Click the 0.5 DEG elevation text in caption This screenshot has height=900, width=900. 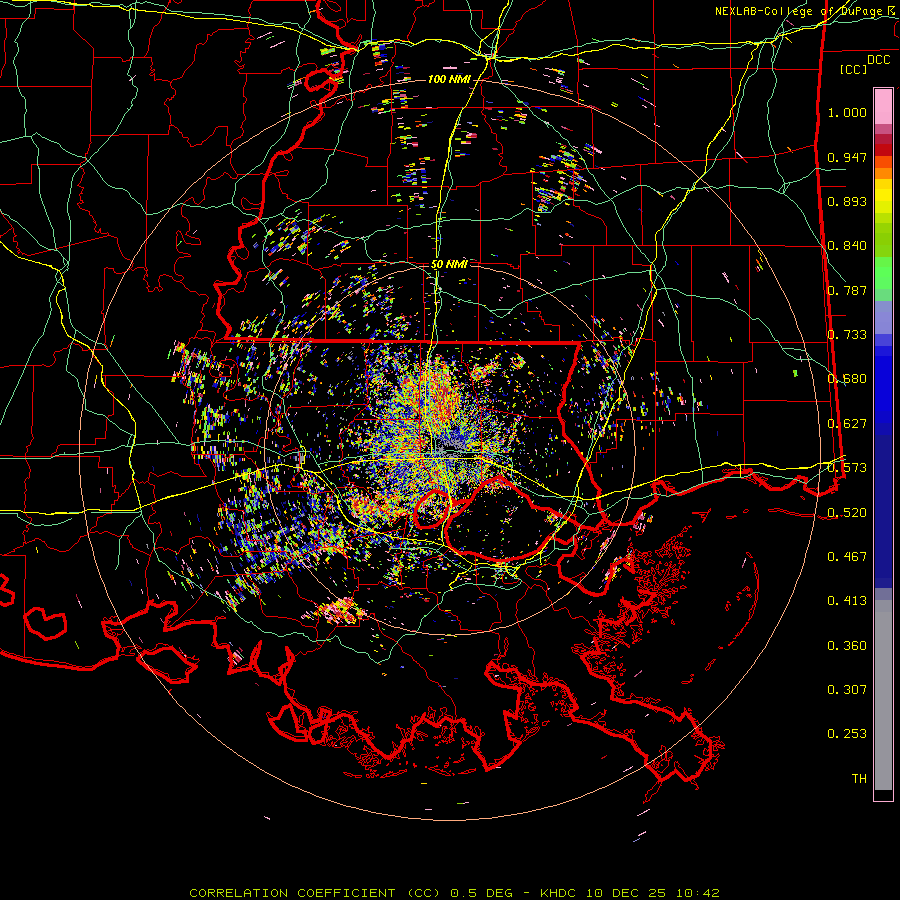tap(484, 893)
